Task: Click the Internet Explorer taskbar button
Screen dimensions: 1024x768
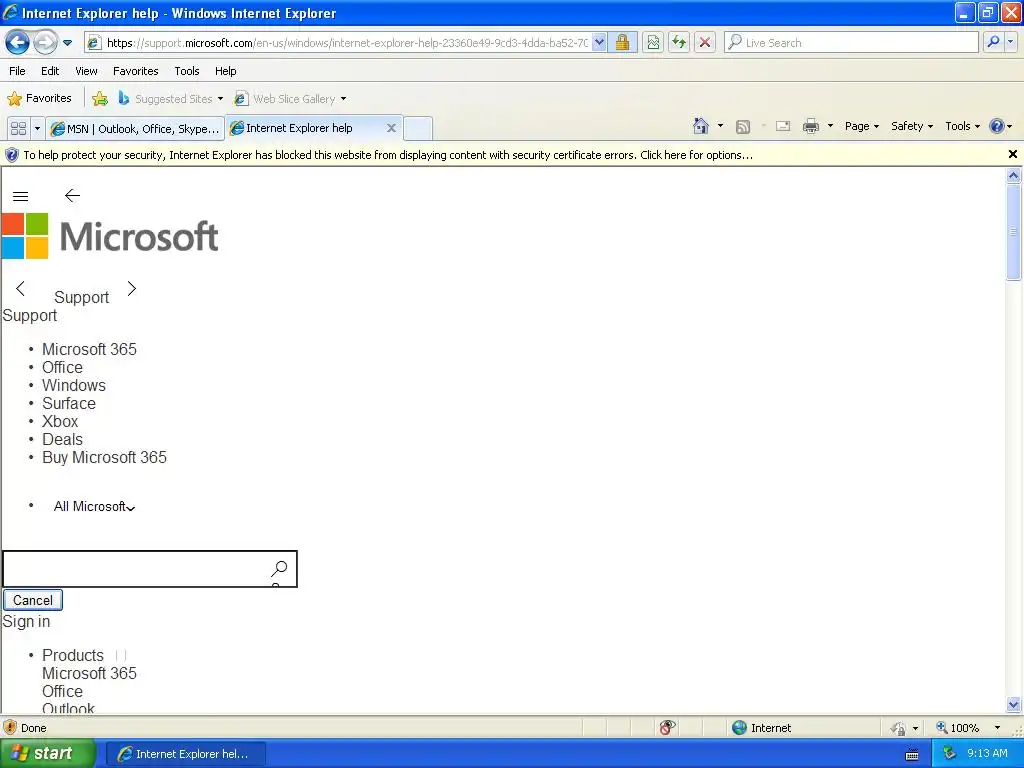Action: (185, 754)
